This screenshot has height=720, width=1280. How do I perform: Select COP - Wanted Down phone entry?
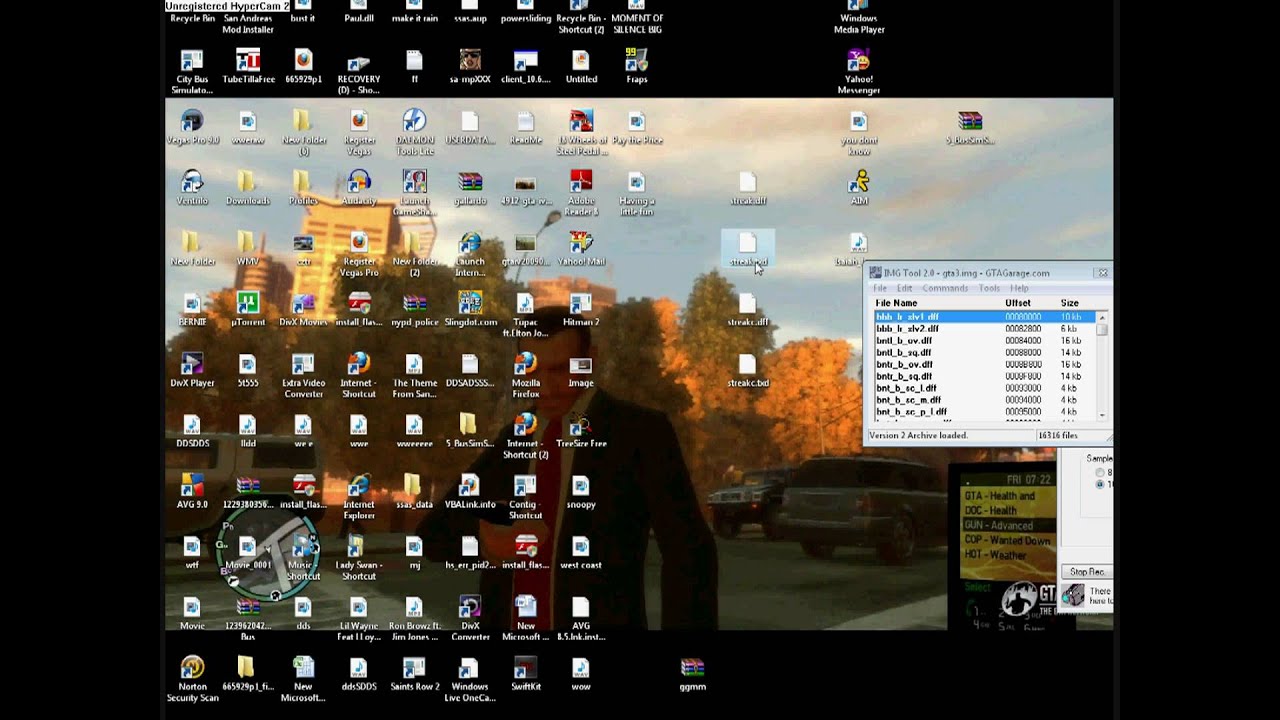point(1007,540)
